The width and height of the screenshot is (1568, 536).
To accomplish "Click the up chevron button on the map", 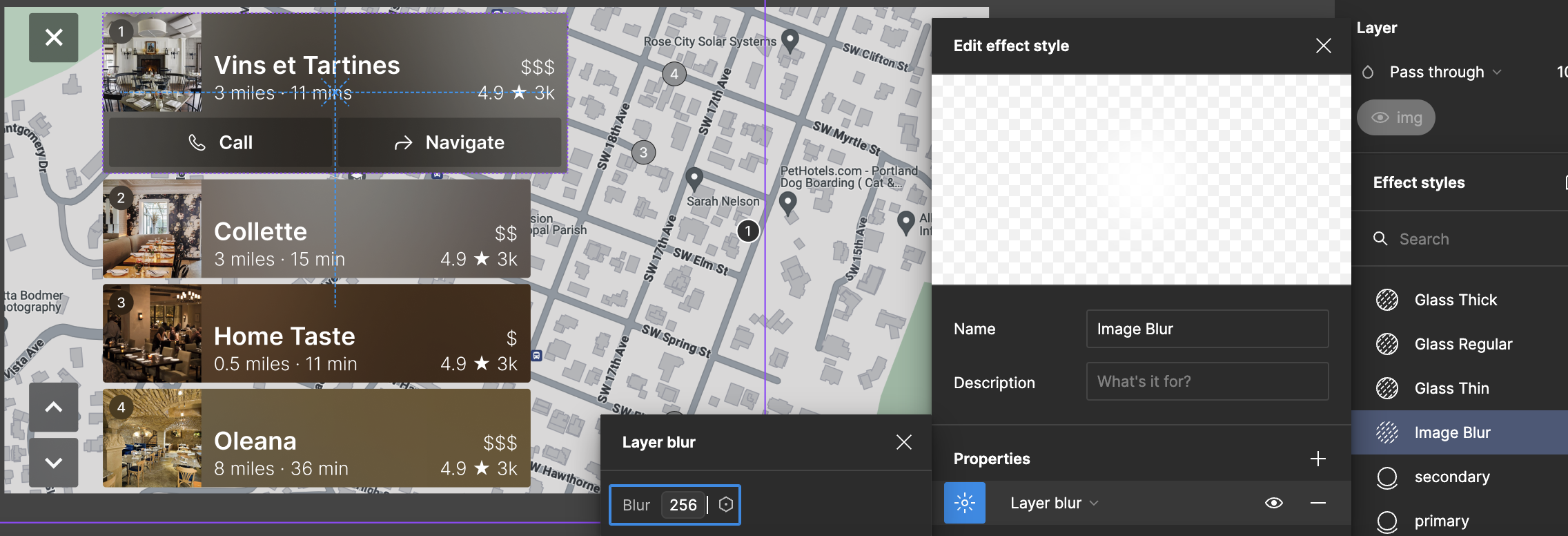I will tap(54, 408).
